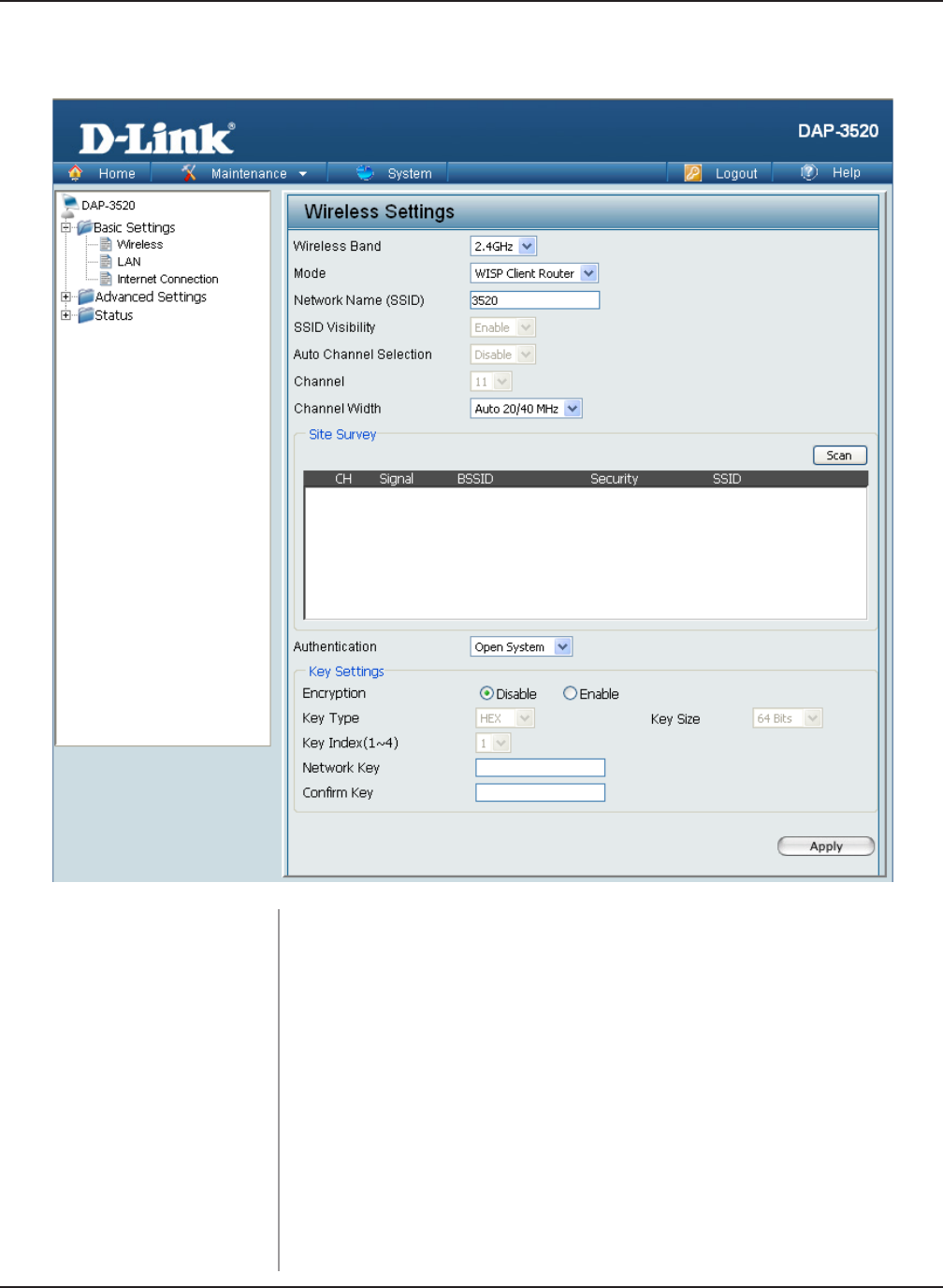Click the Apply button

click(826, 847)
